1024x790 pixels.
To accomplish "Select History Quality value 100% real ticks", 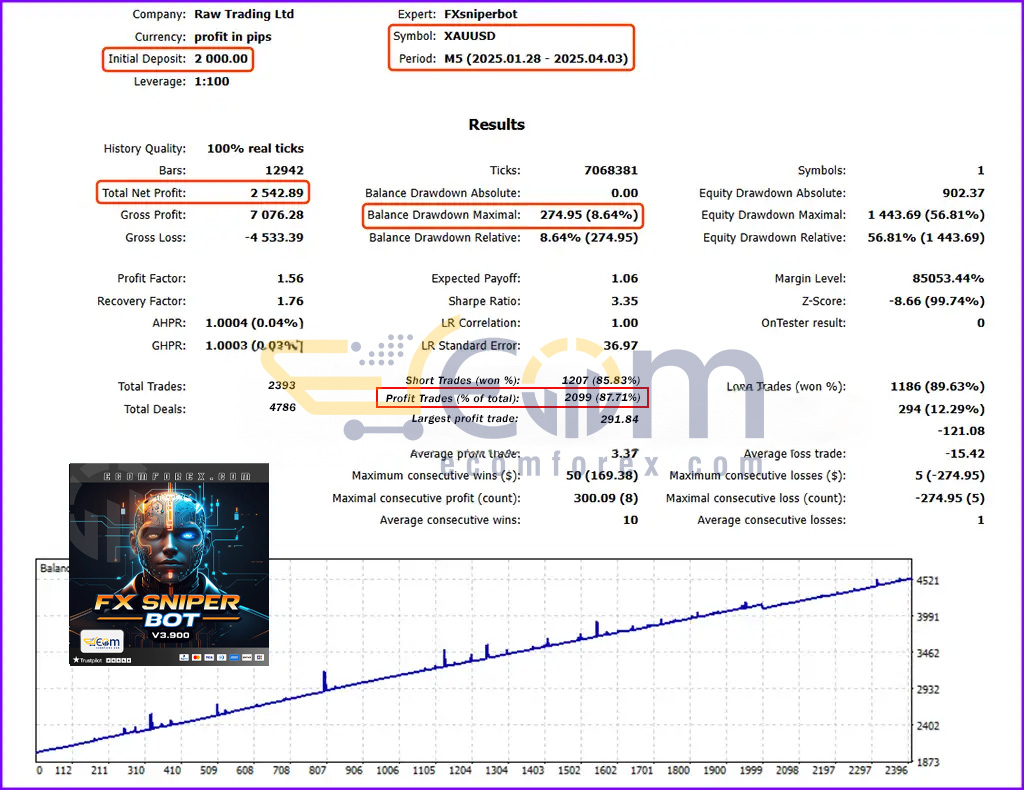I will tap(255, 149).
